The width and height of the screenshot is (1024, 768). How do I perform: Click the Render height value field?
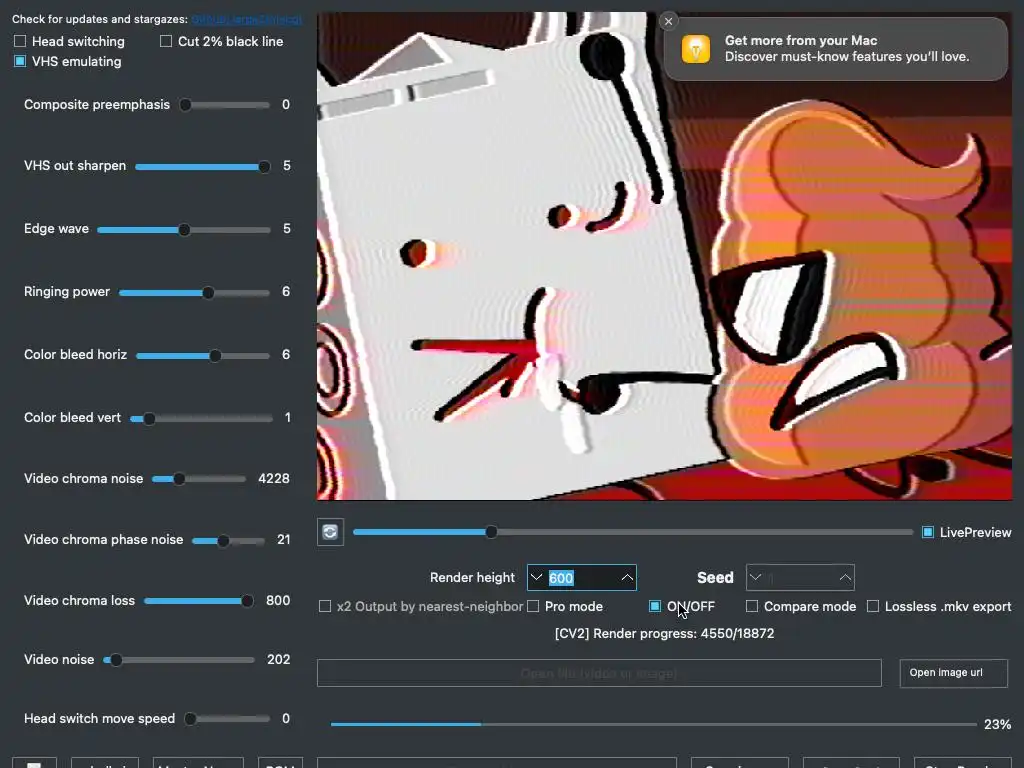pos(582,577)
